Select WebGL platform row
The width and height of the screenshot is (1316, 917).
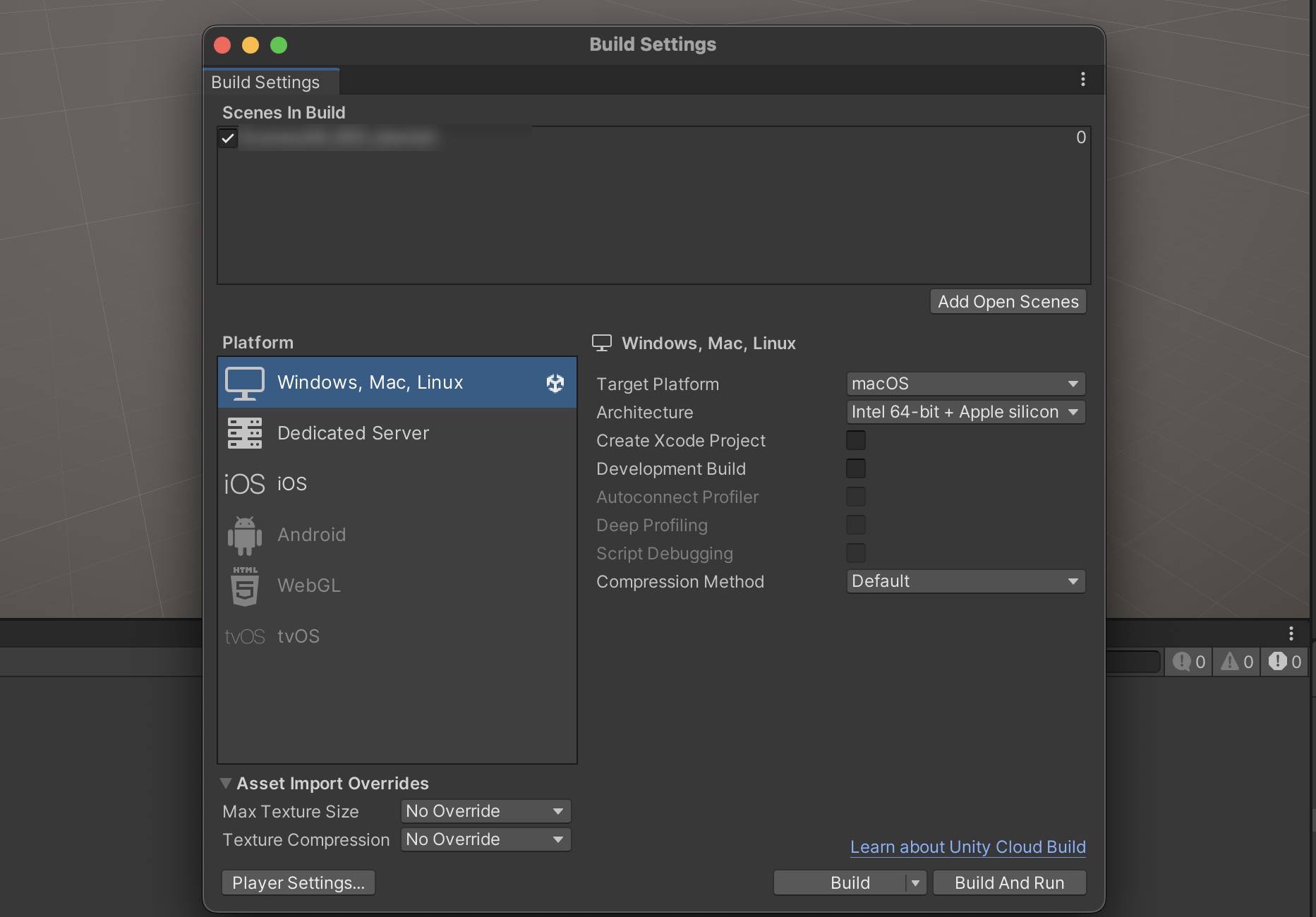(x=397, y=585)
